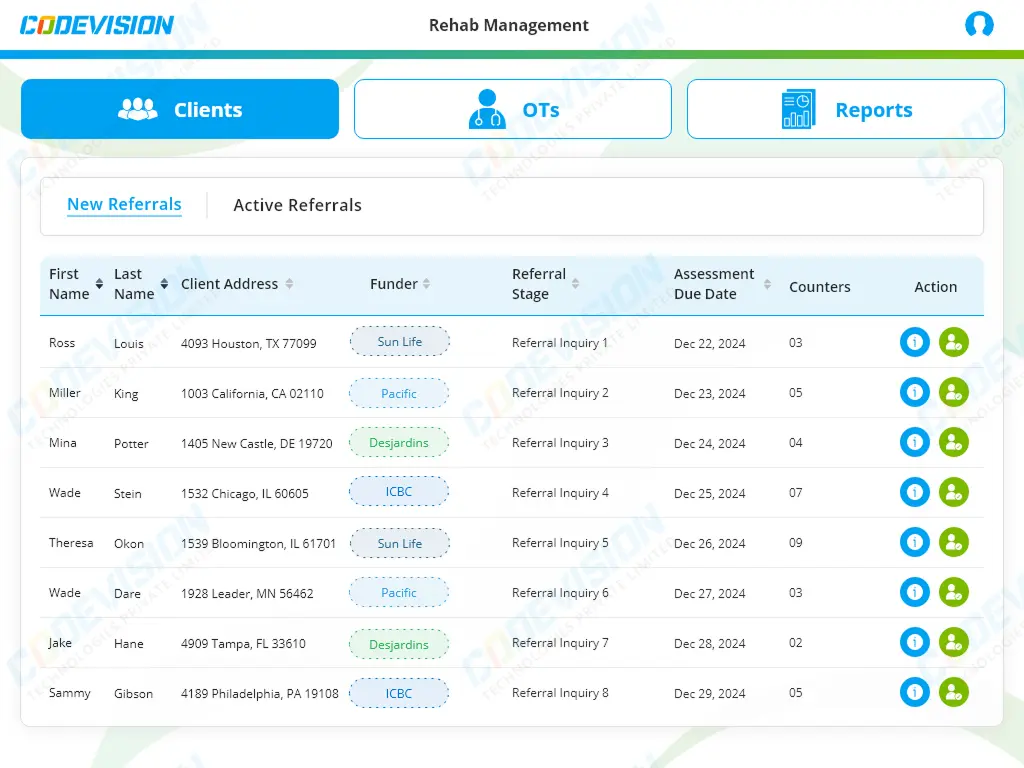Sort table by Client Address
Screen dimensions: 1024x768
289,284
